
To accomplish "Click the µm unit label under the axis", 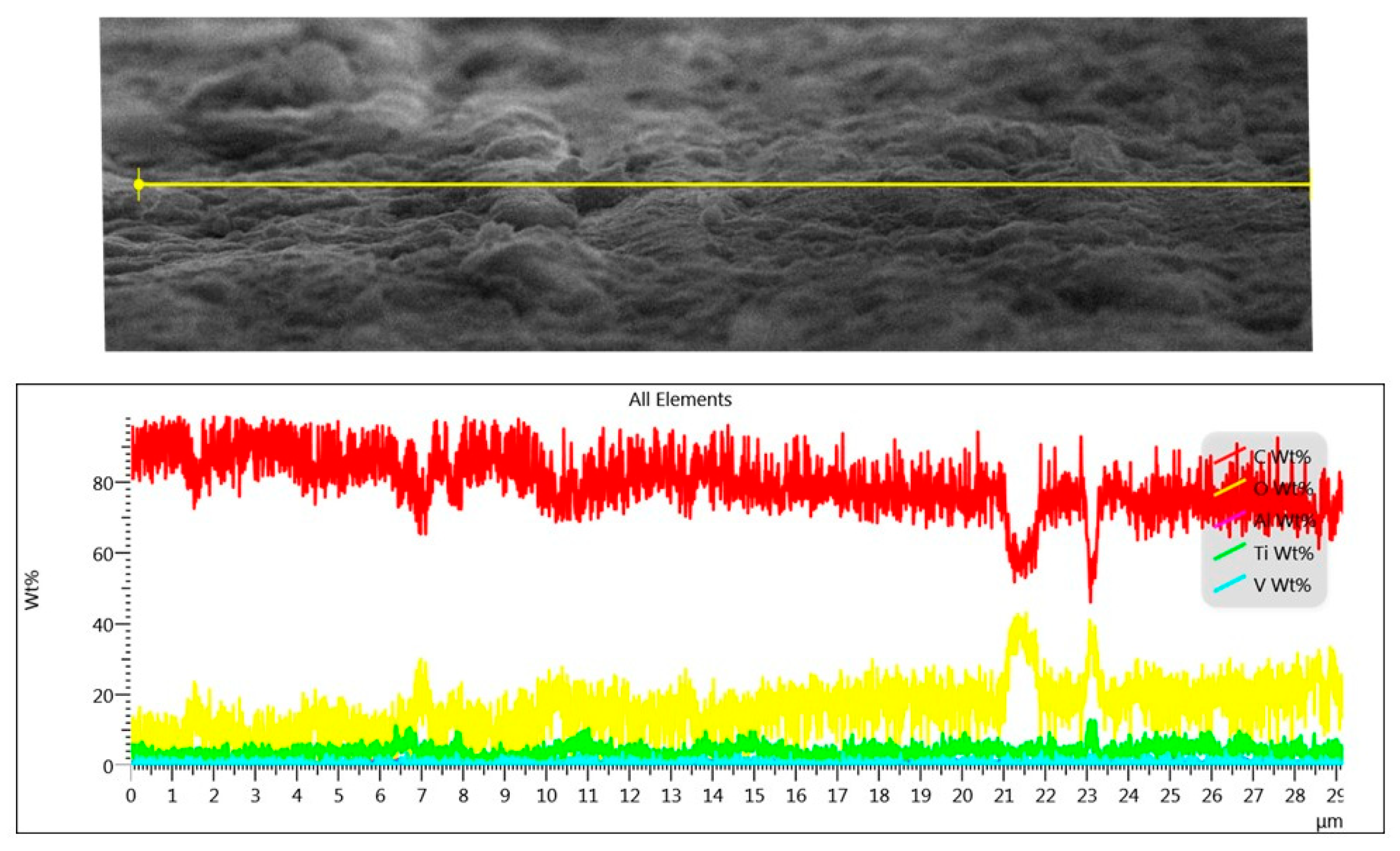I will pos(1329,822).
